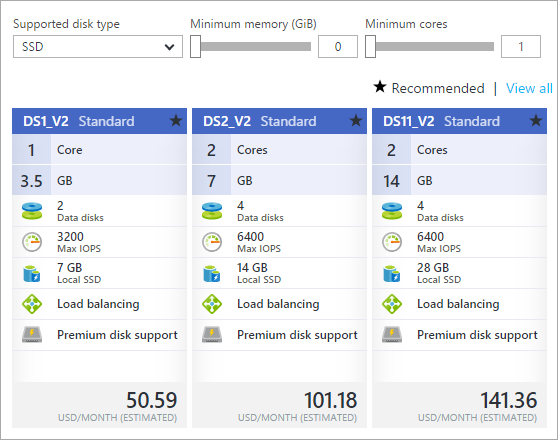Click the Minimum memory value field

point(338,46)
